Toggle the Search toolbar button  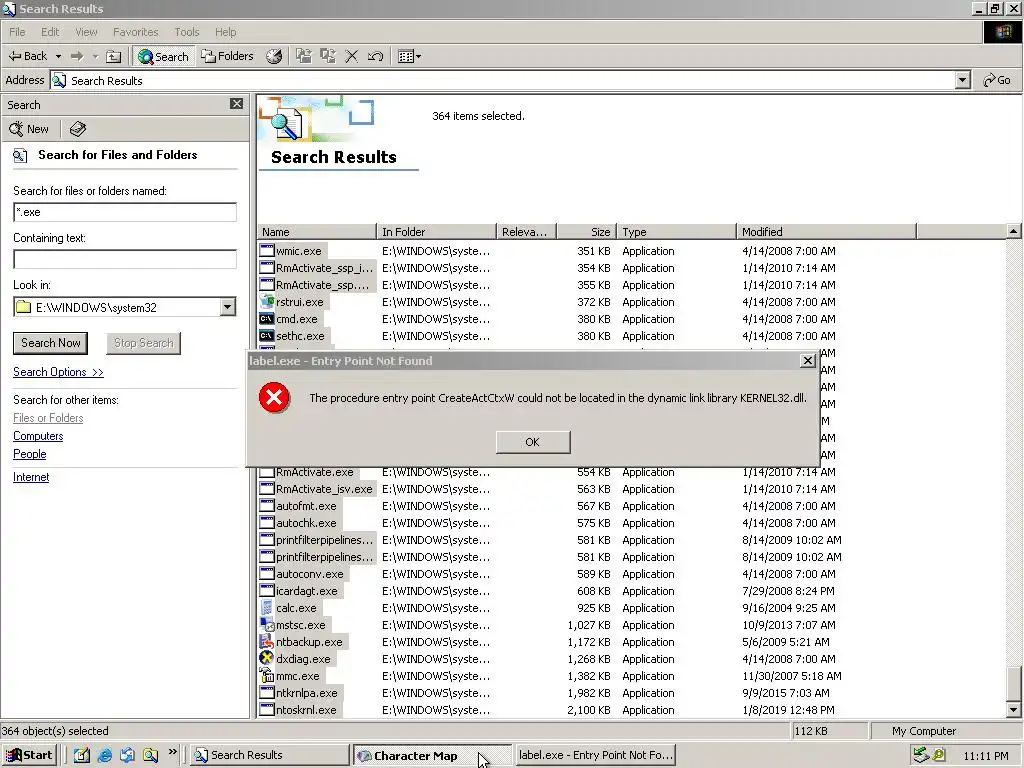tap(163, 56)
